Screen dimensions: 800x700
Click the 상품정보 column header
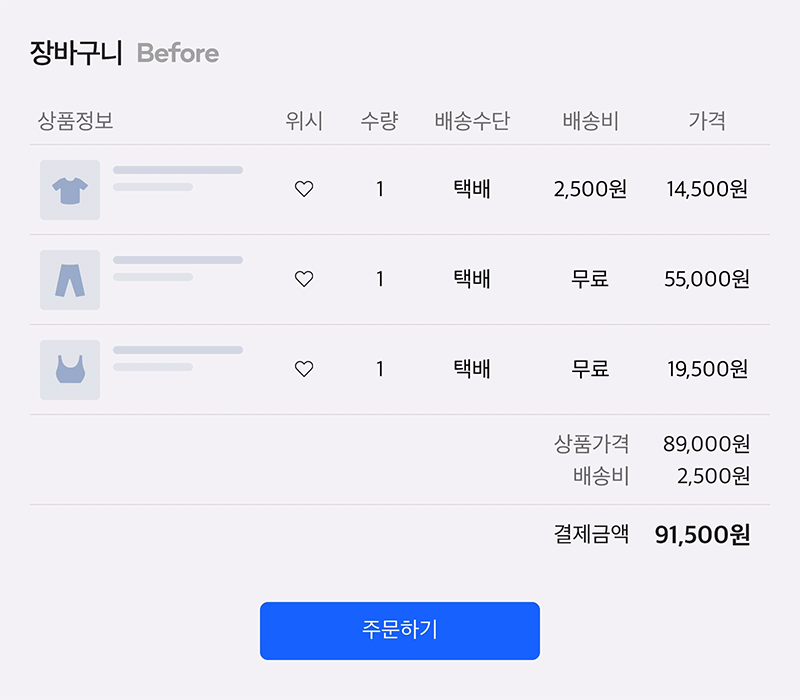(x=75, y=122)
